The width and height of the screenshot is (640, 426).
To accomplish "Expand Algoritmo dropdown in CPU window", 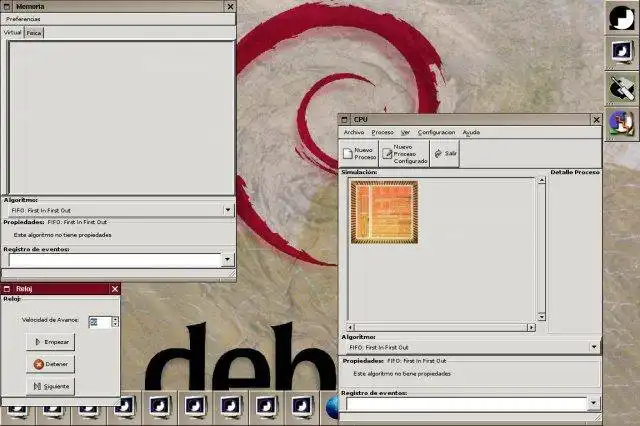I will [594, 347].
